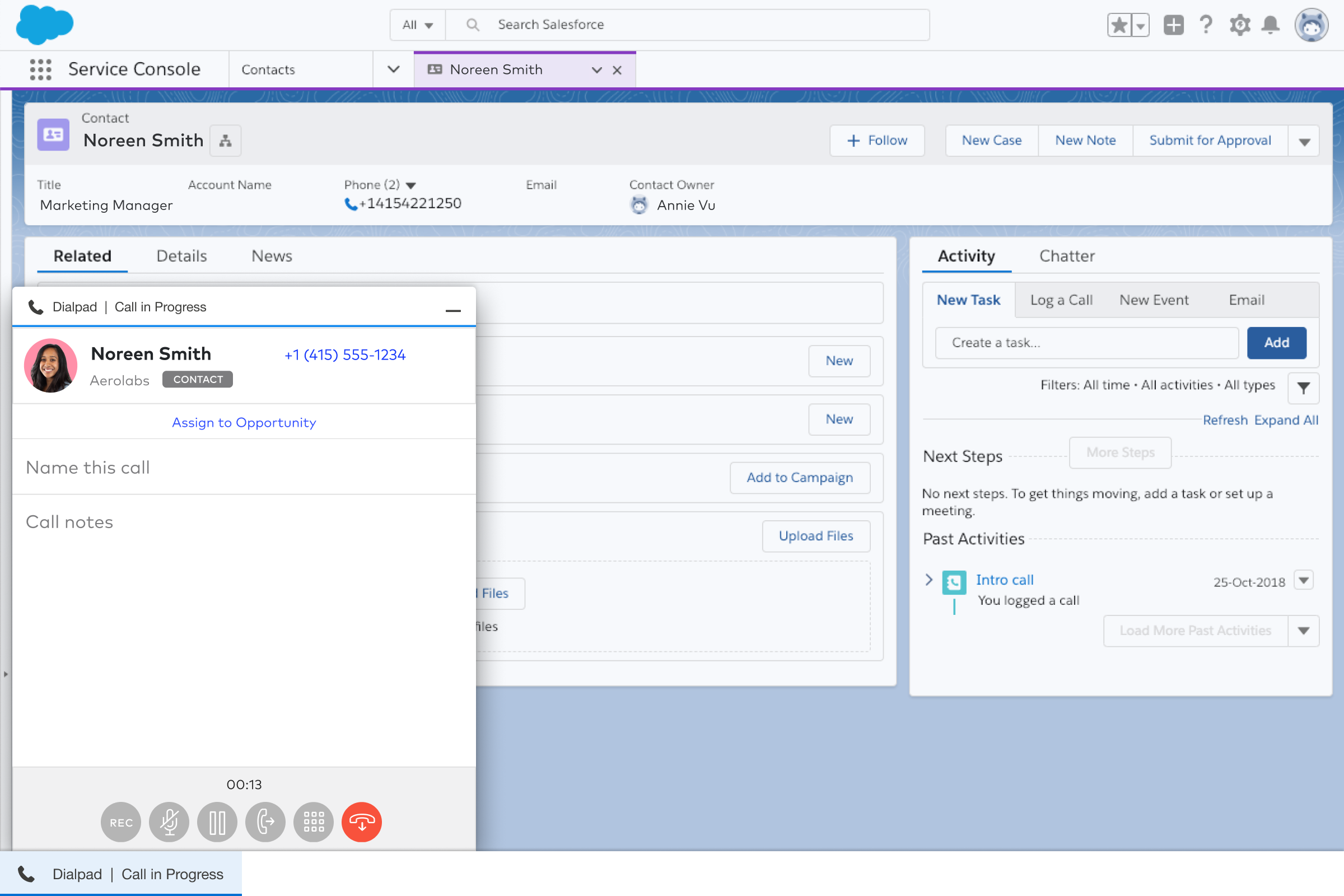This screenshot has width=1344, height=896.
Task: Open the Setup gear icon
Action: tap(1239, 25)
